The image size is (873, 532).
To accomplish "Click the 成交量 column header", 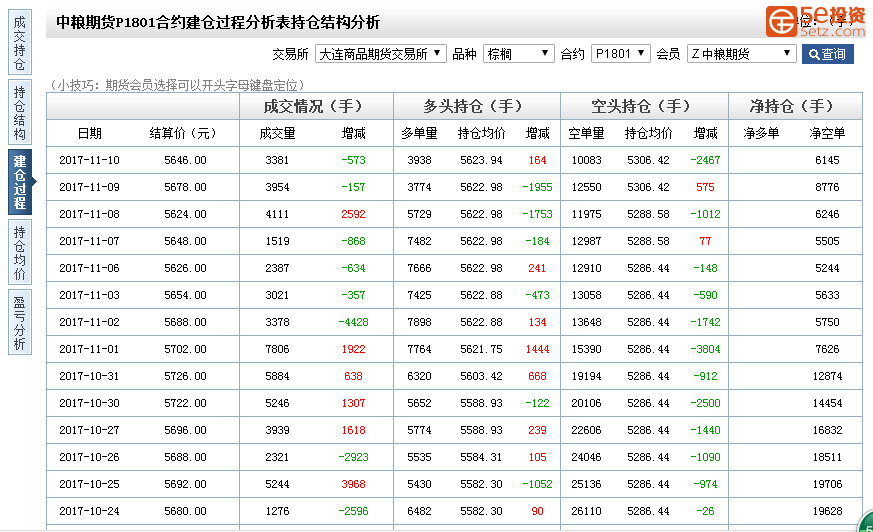I will point(277,134).
